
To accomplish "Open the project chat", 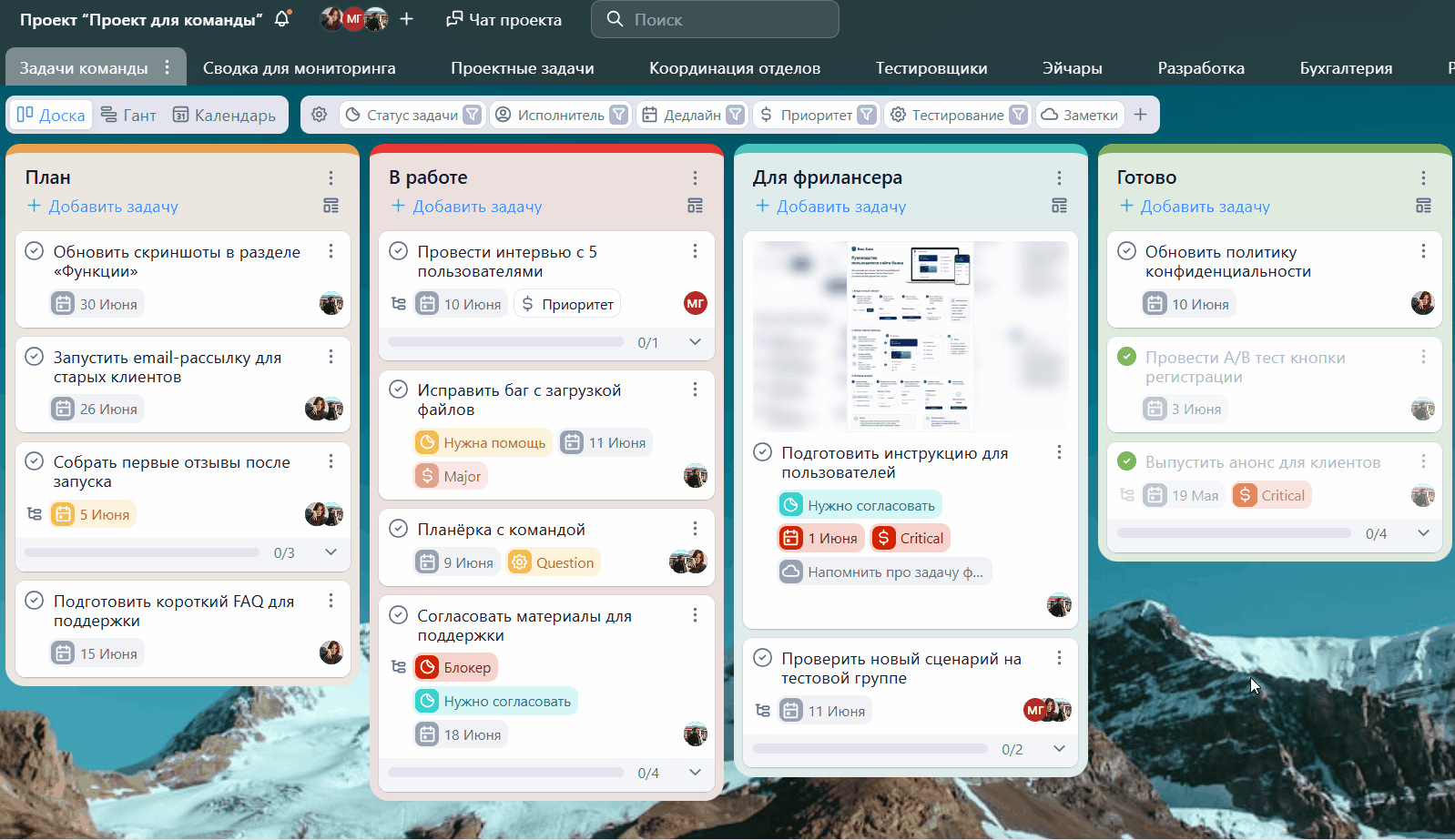I will [504, 19].
